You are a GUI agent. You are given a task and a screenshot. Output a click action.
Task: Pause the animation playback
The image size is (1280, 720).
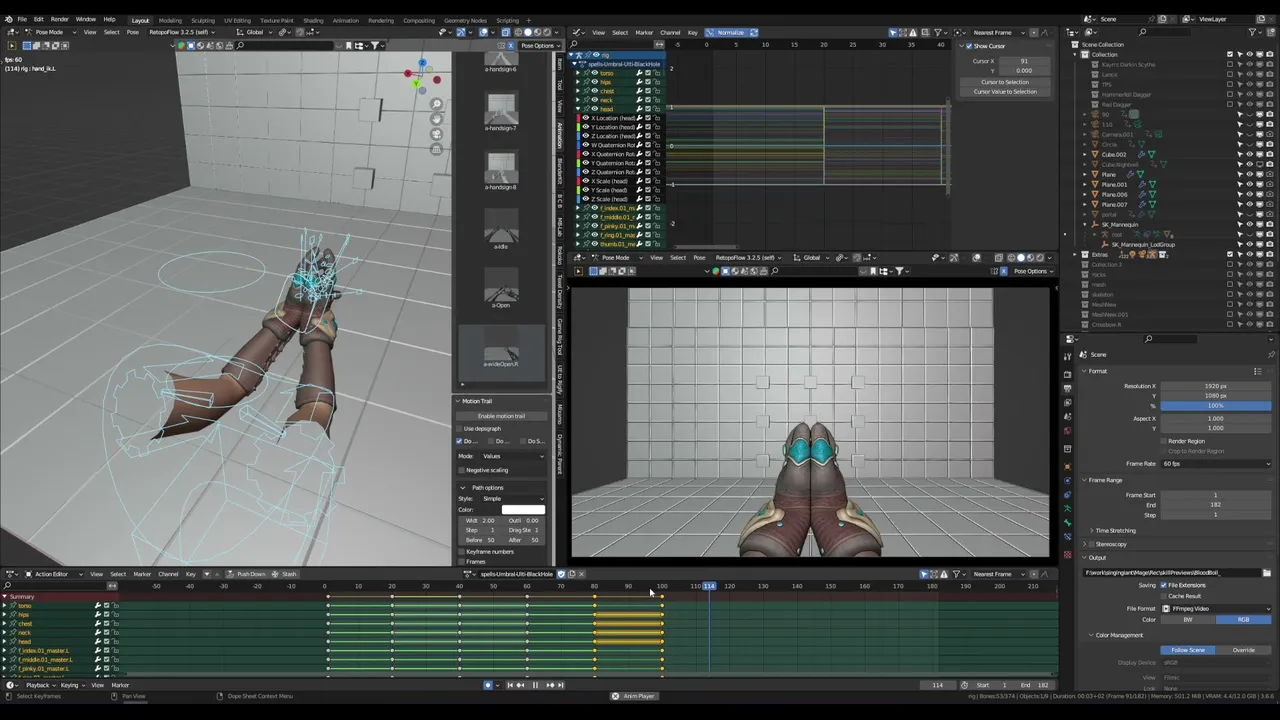click(x=535, y=685)
